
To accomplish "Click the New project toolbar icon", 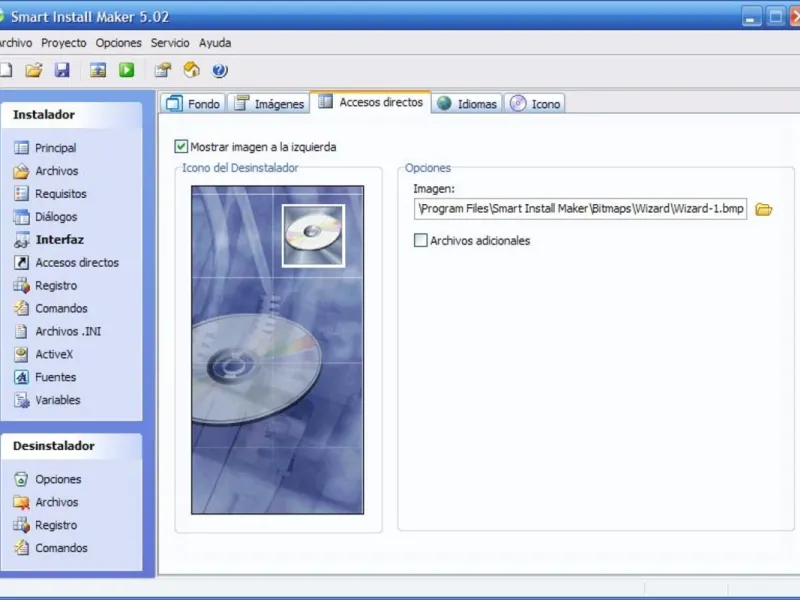I will pos(6,70).
